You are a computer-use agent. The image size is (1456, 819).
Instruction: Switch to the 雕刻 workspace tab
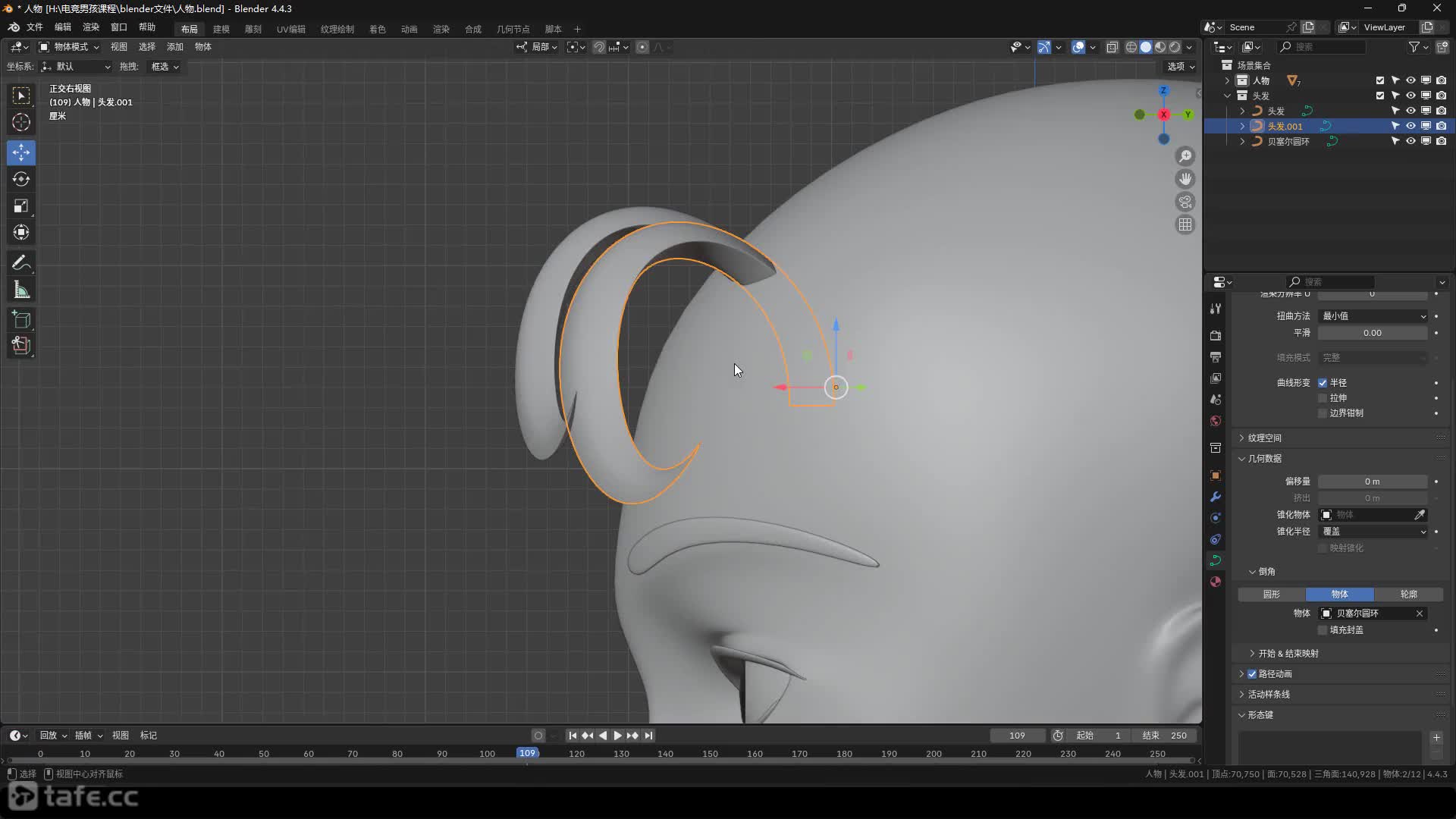tap(253, 29)
